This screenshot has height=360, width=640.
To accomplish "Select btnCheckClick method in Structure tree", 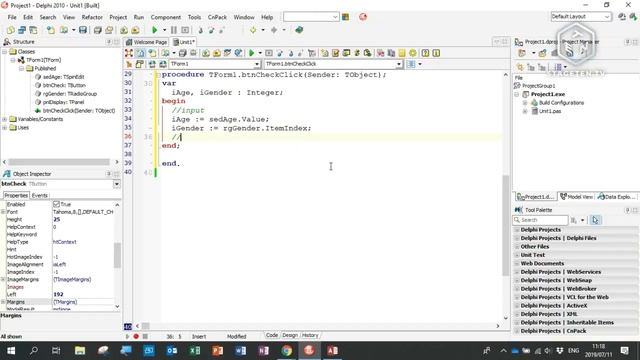I will 79,111.
